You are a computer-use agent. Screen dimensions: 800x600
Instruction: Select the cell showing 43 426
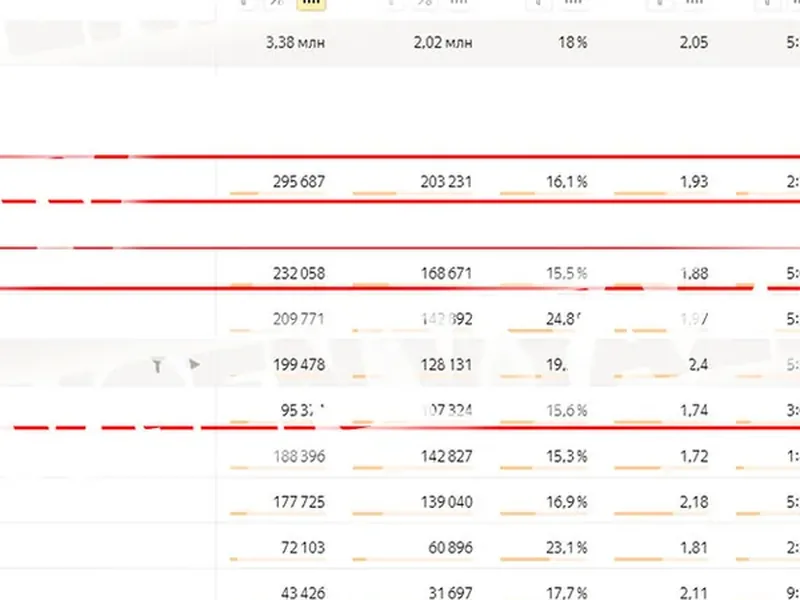[303, 593]
